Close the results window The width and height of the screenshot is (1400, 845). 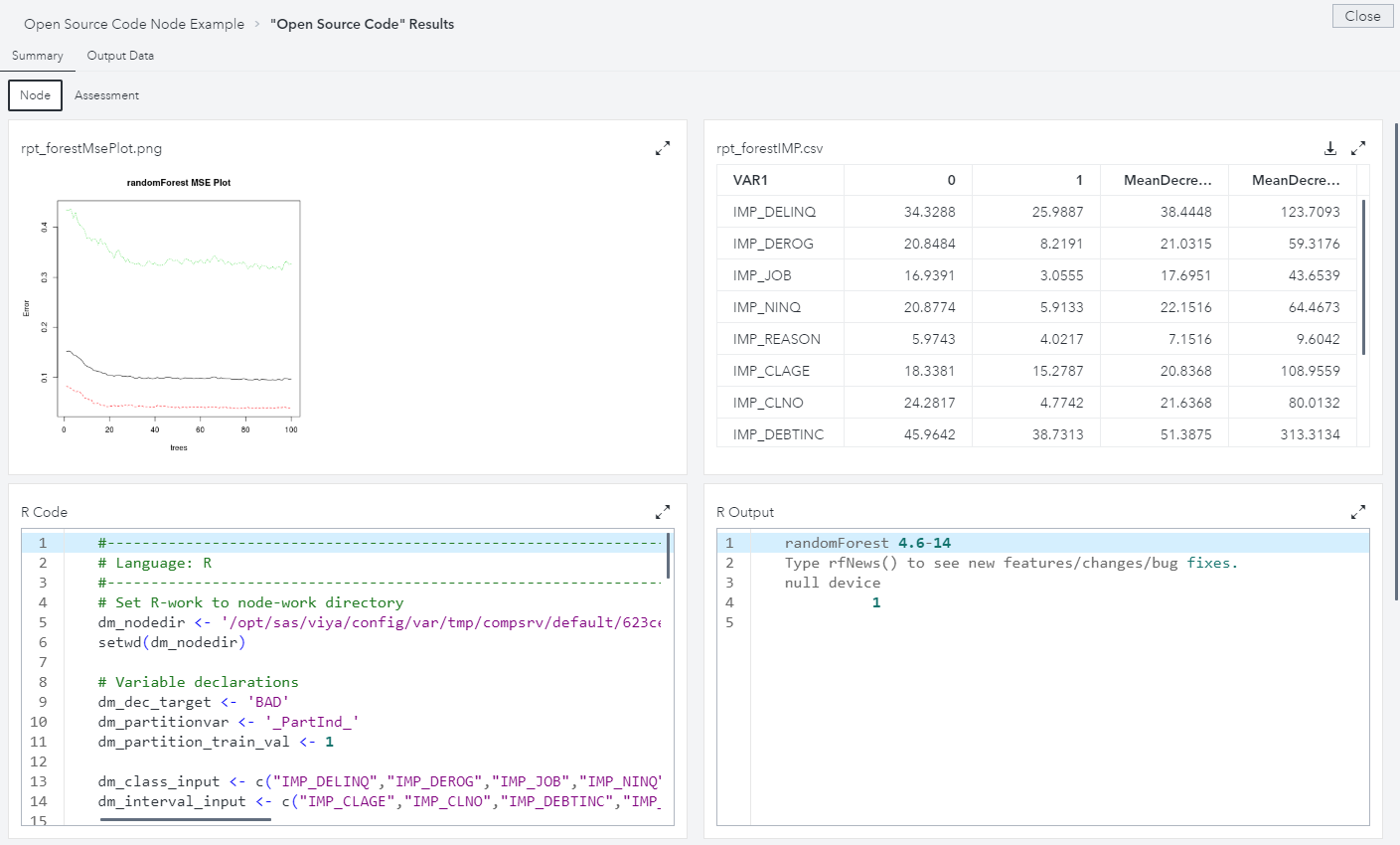(x=1362, y=16)
